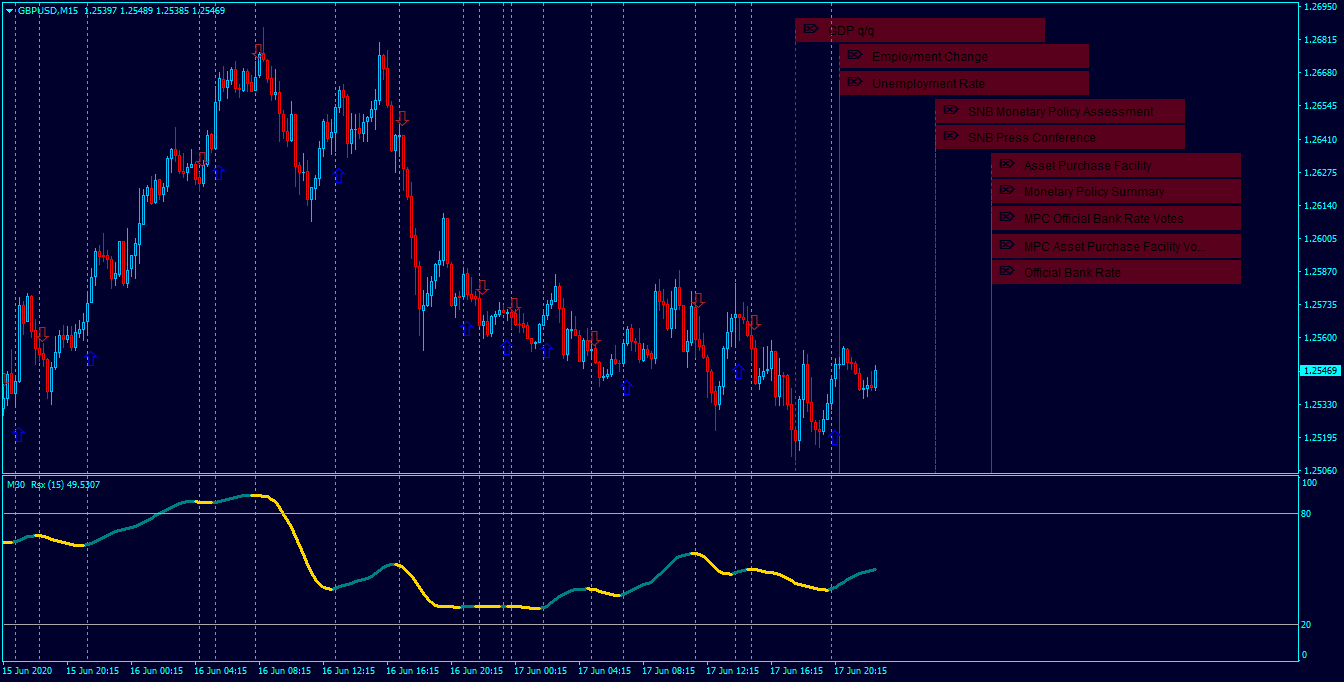Select the tag icon beside SNB Press Conference
This screenshot has width=1344, height=682.
950,136
